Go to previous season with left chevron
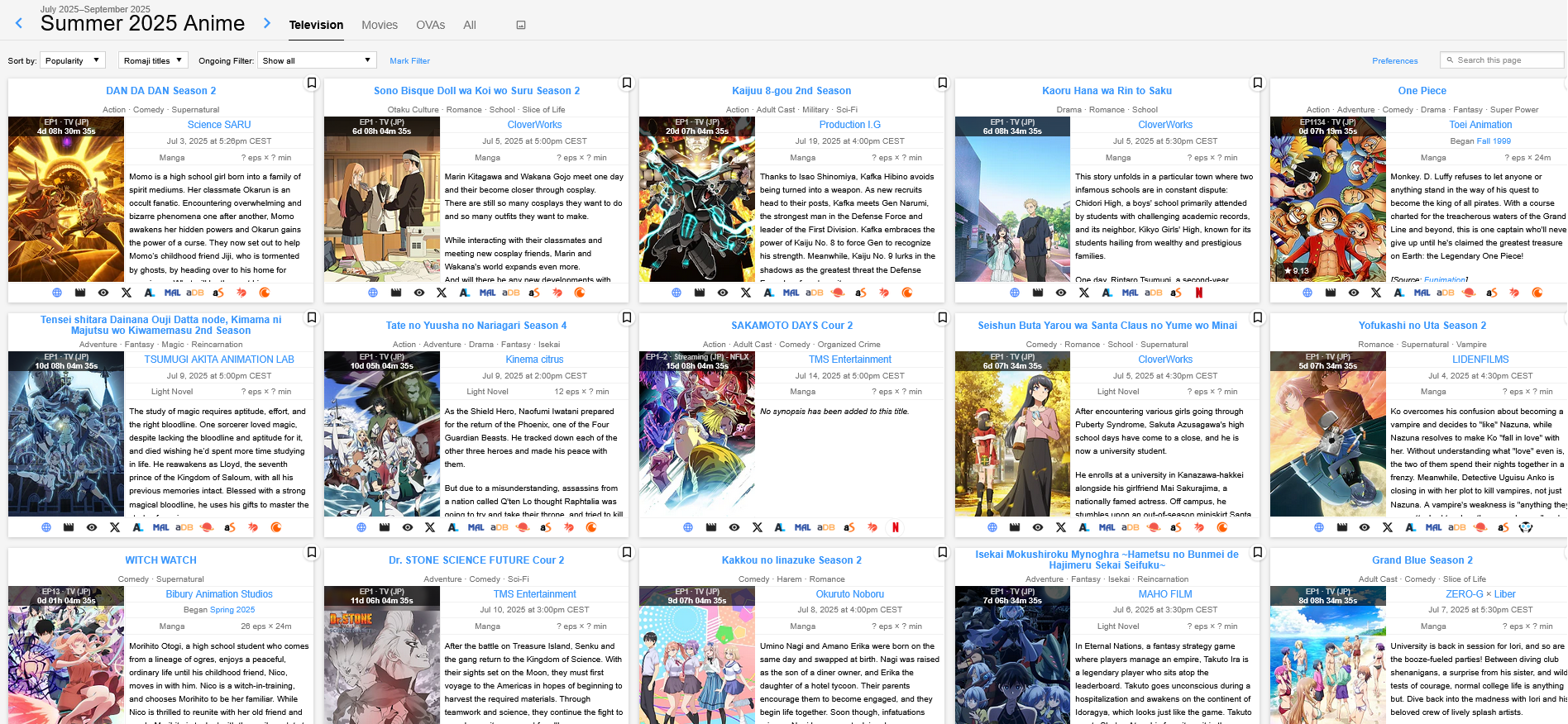Viewport: 1568px width, 724px height. click(19, 23)
